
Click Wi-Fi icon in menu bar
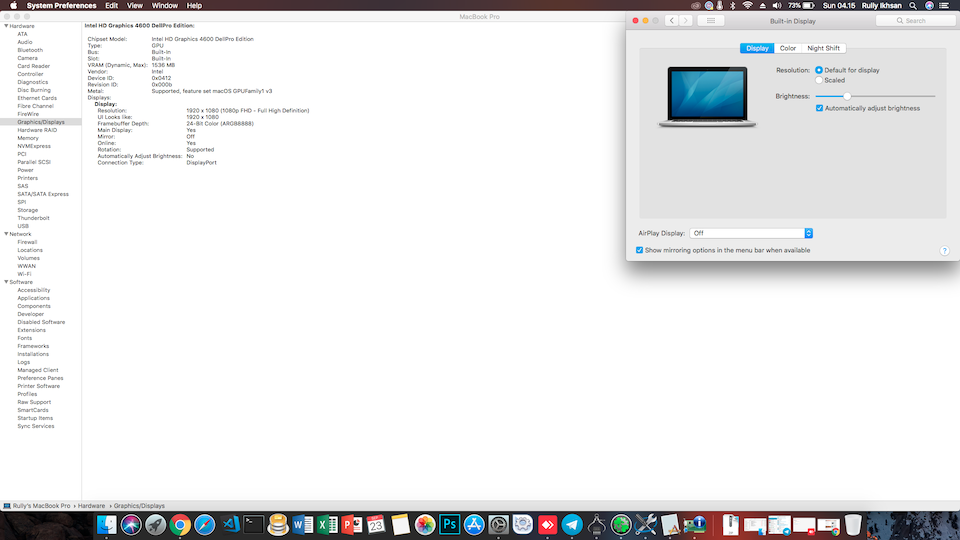point(748,6)
